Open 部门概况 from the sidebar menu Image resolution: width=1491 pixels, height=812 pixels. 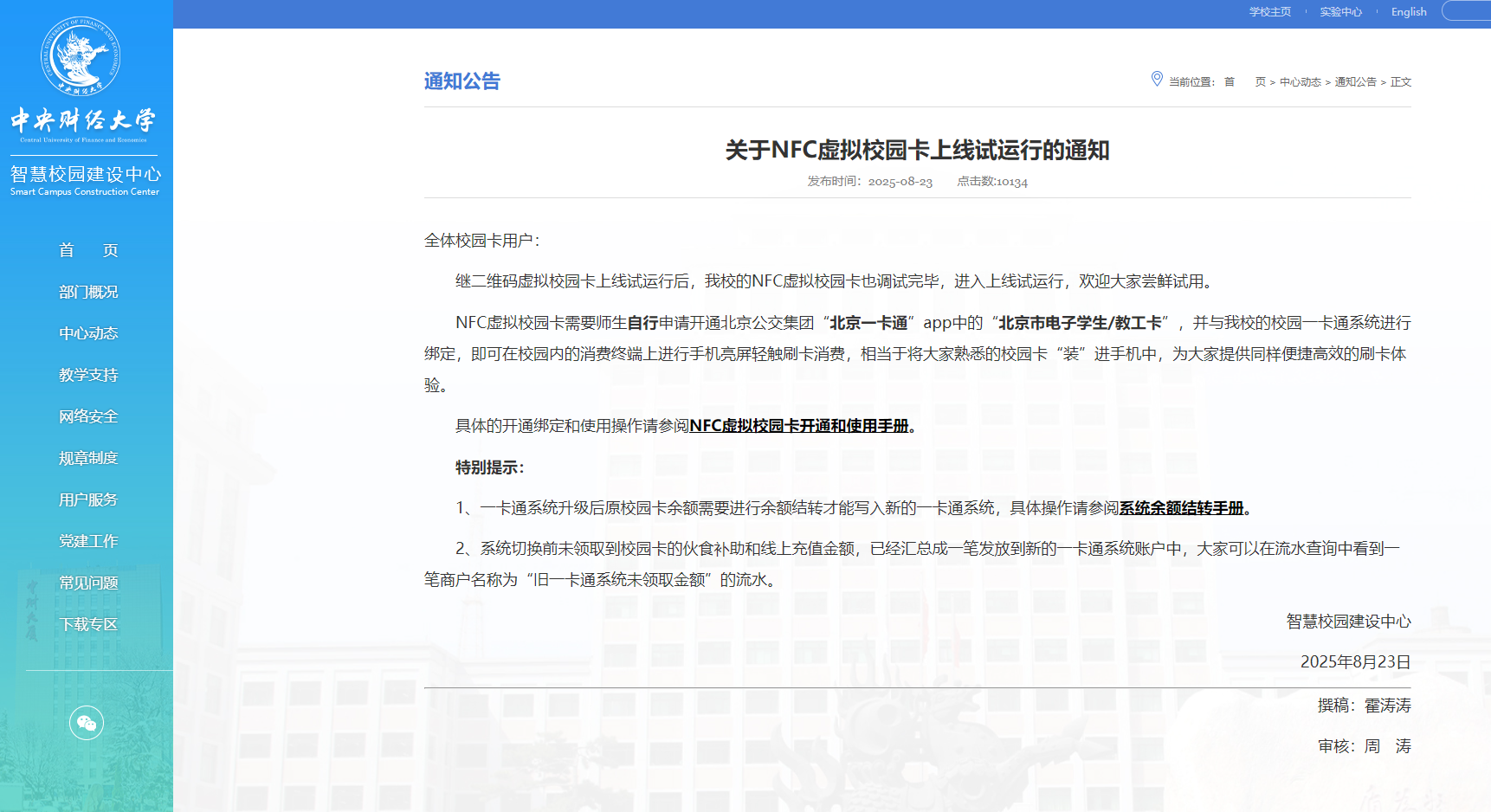click(x=87, y=292)
